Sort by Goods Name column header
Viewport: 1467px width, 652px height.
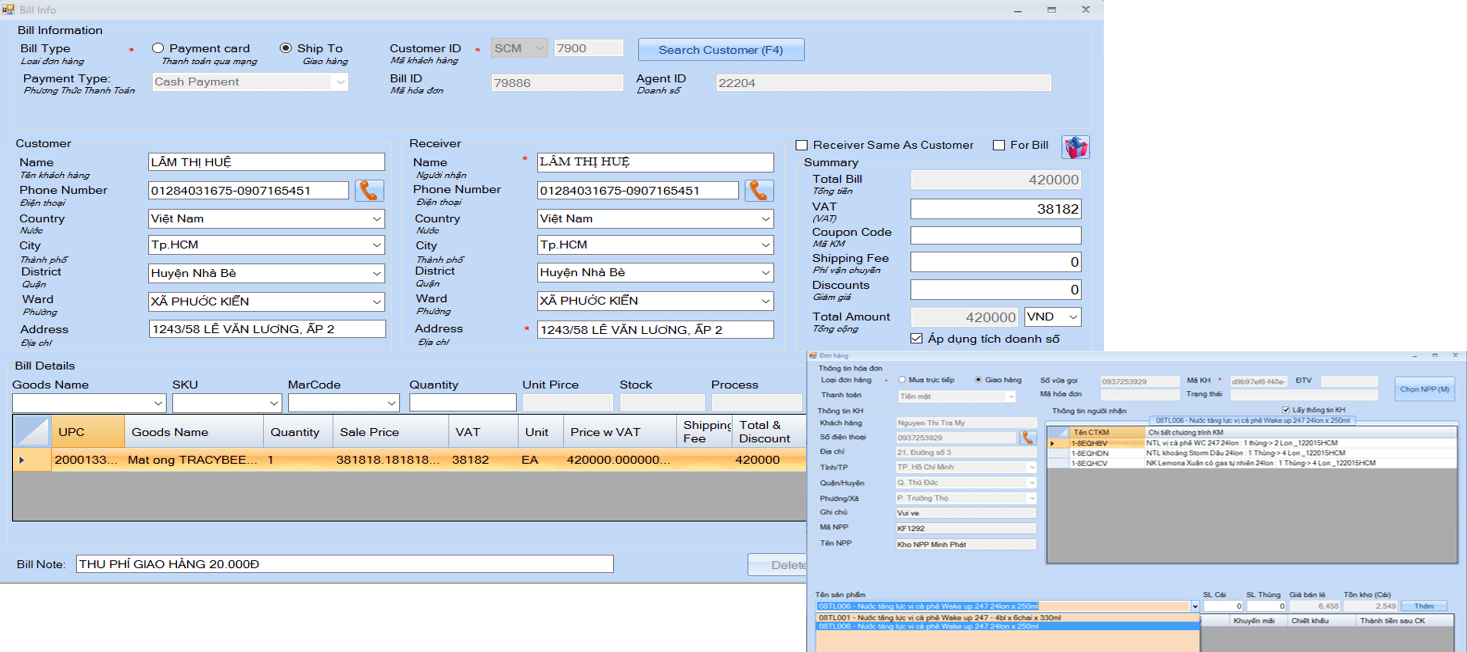[194, 432]
